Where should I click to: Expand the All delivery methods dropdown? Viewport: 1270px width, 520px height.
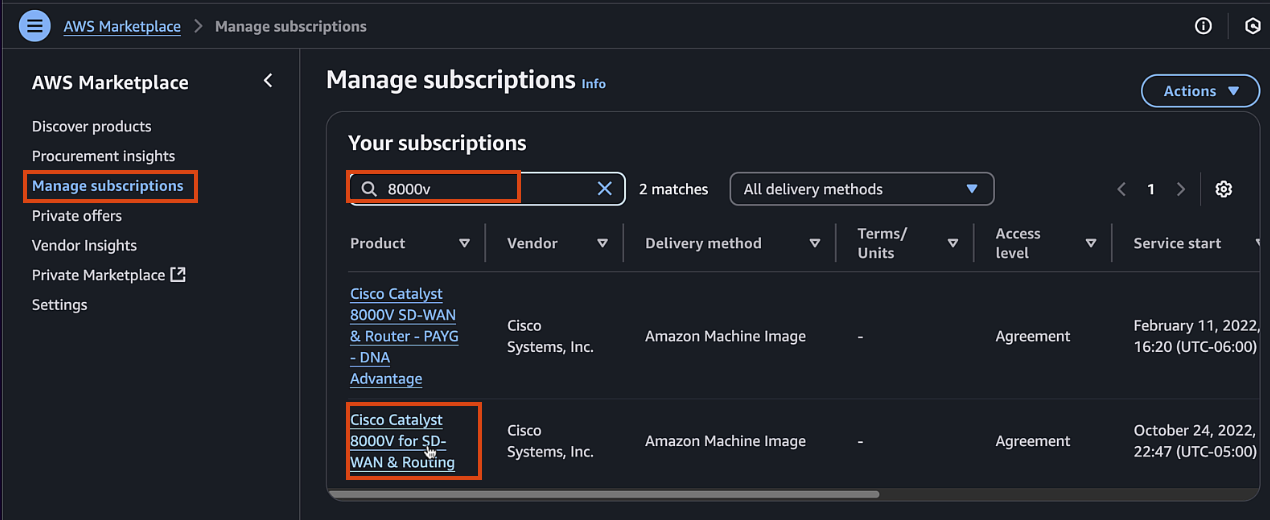(x=862, y=189)
